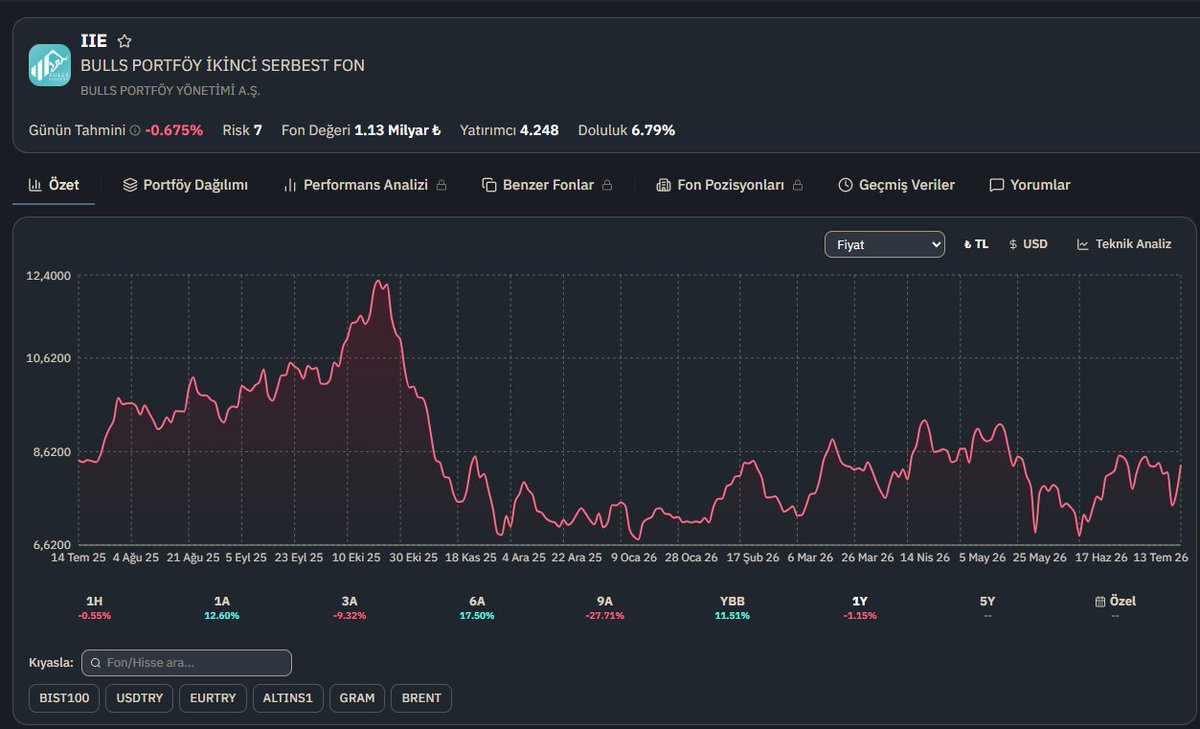Viewport: 1200px width, 729px height.
Task: Open the Geçmiş Veriler tab
Action: pyautogui.click(x=896, y=185)
